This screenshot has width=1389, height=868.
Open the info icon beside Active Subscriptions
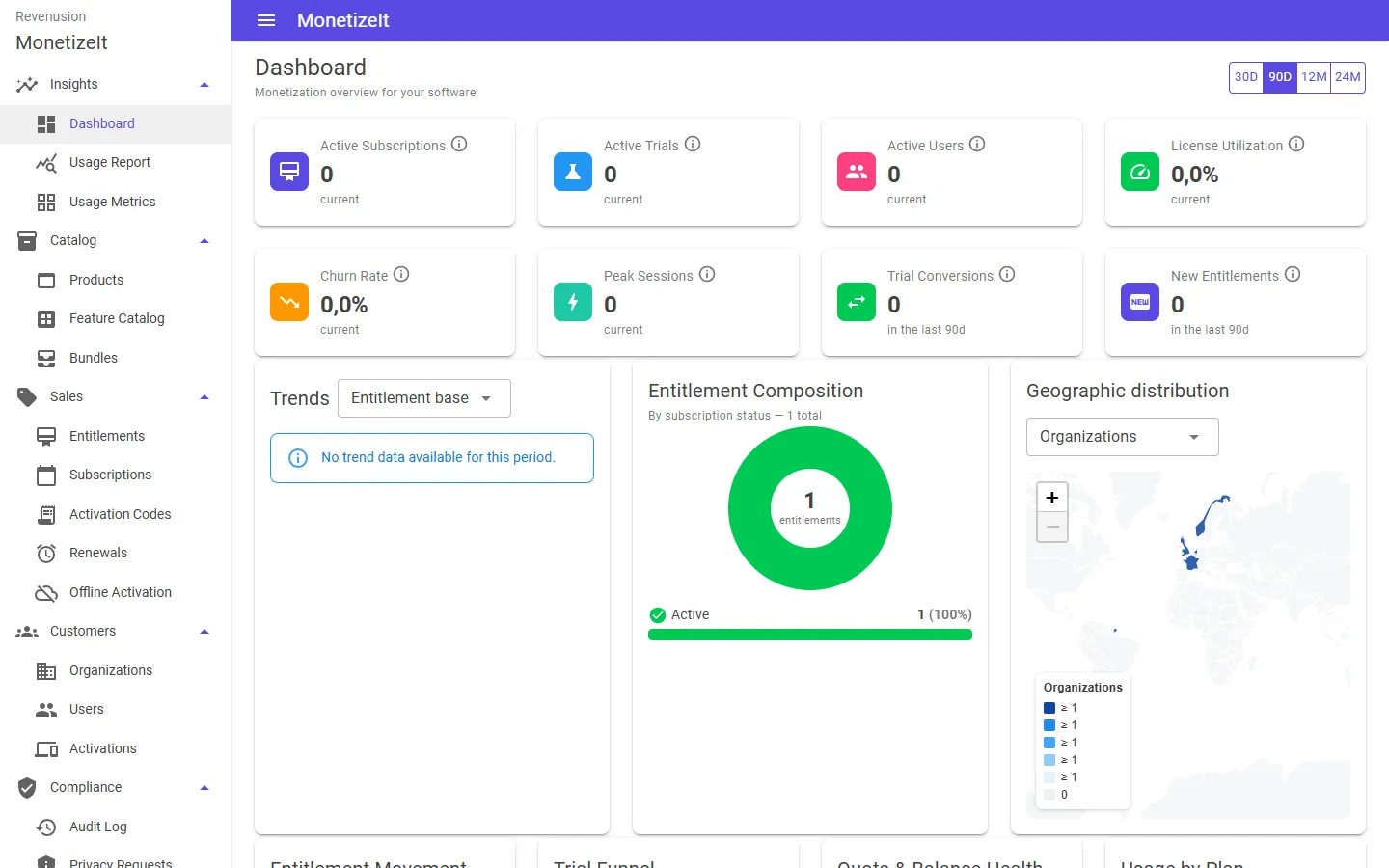[459, 144]
